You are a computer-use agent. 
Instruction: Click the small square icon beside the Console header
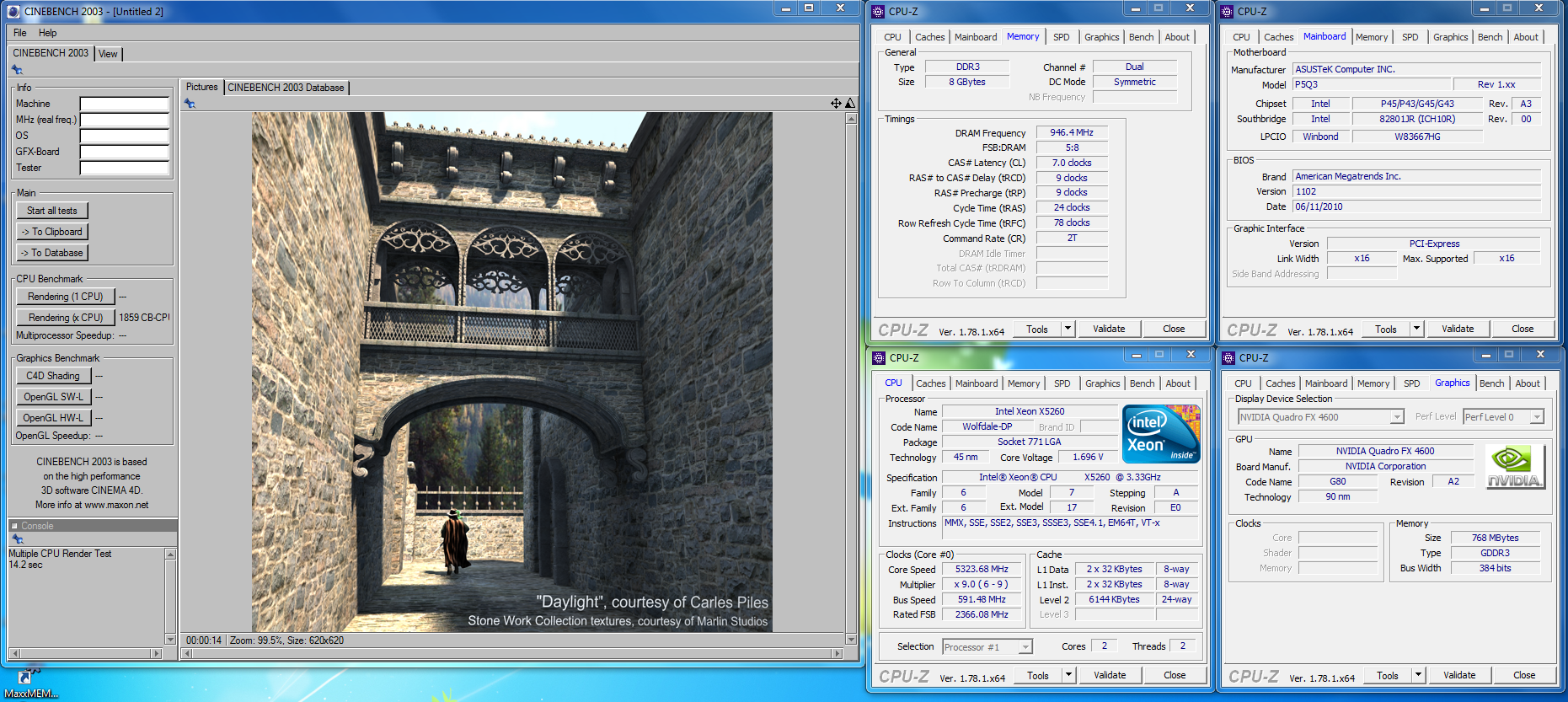tap(14, 526)
